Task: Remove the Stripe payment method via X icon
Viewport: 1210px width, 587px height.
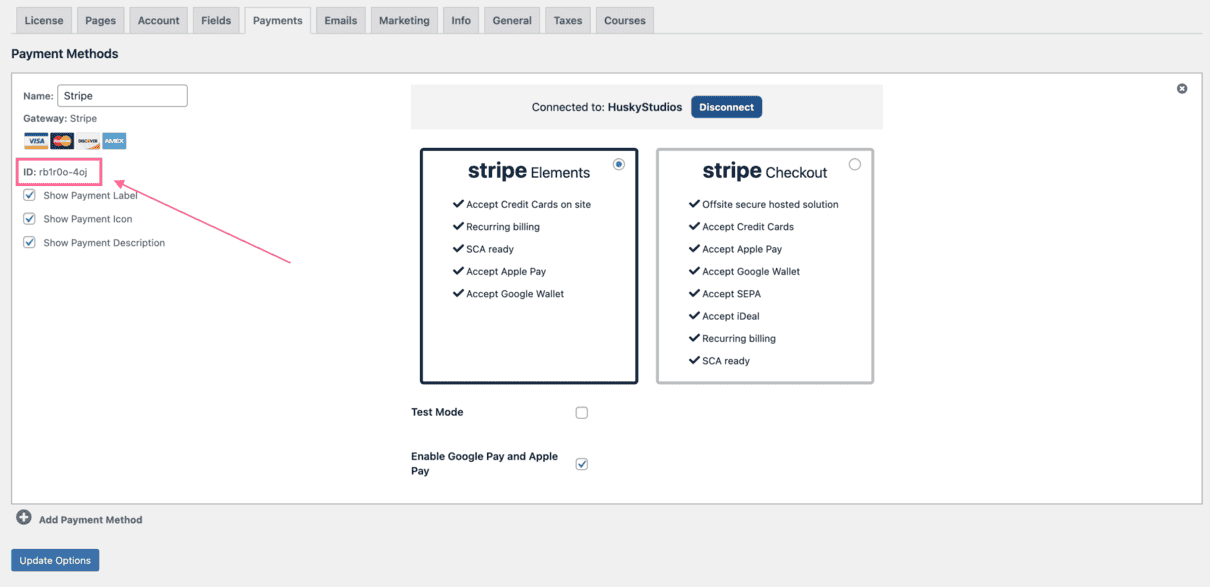Action: pyautogui.click(x=1182, y=89)
